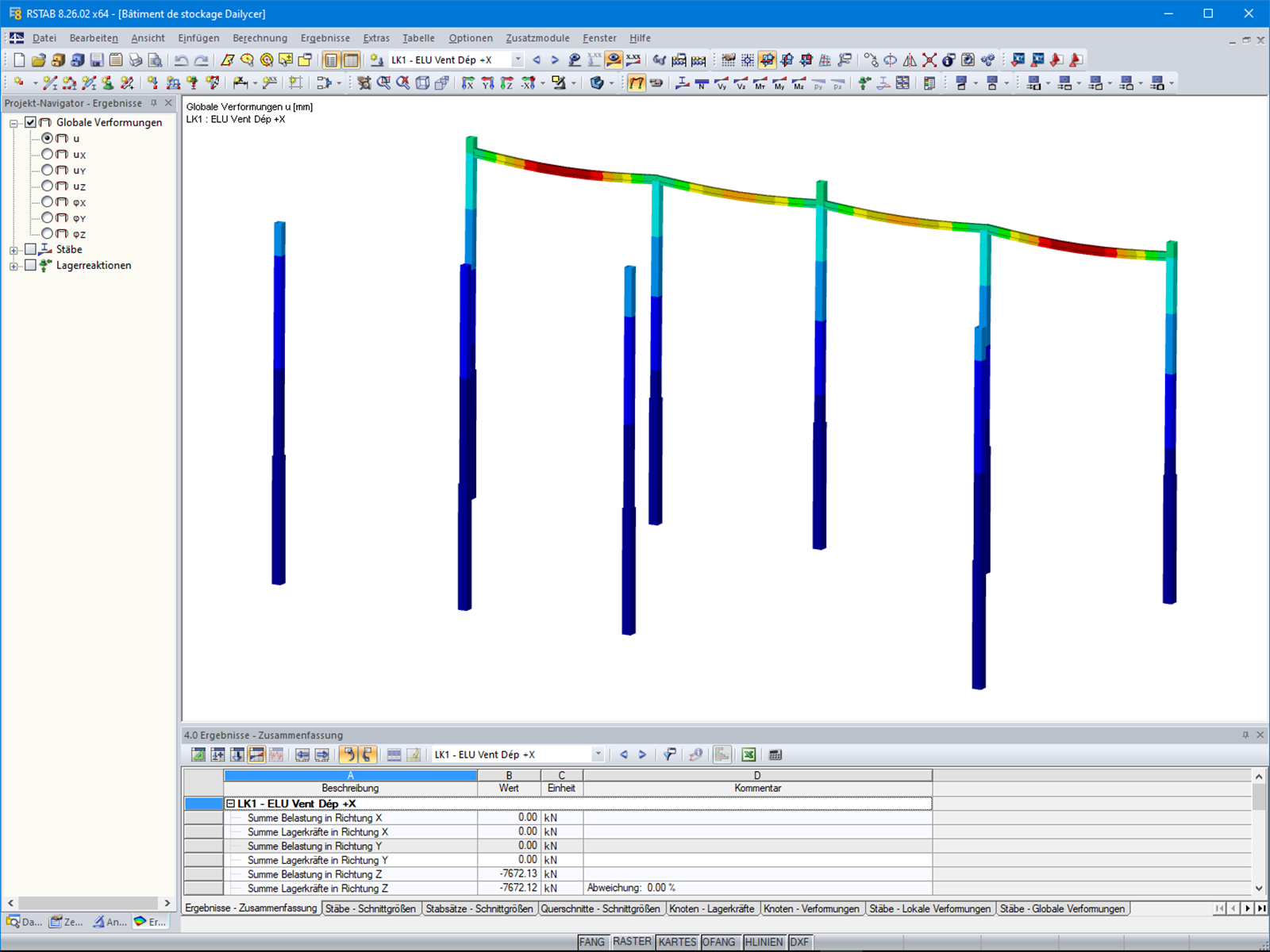
Task: Click the info icon in the top toolbar
Action: [949, 60]
